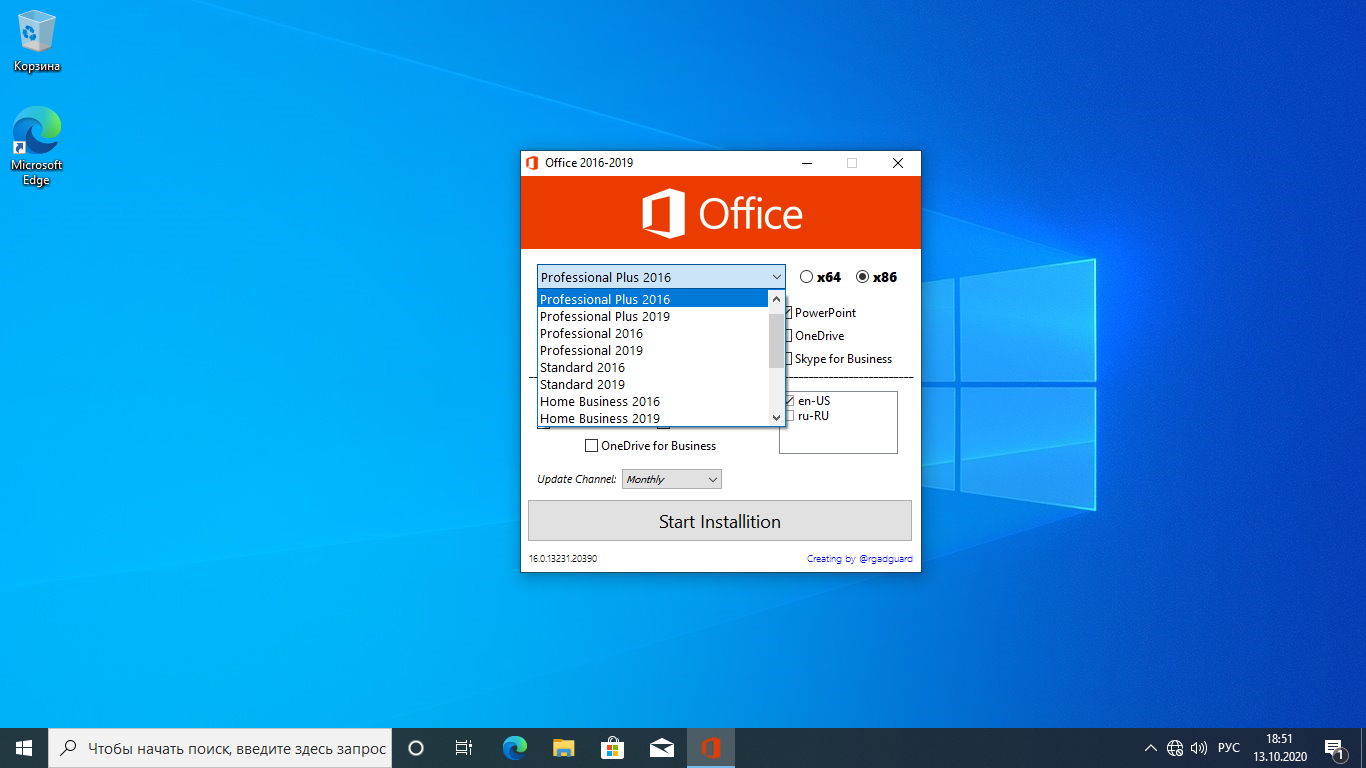1366x768 pixels.
Task: Open File Explorer from the taskbar
Action: 563,747
